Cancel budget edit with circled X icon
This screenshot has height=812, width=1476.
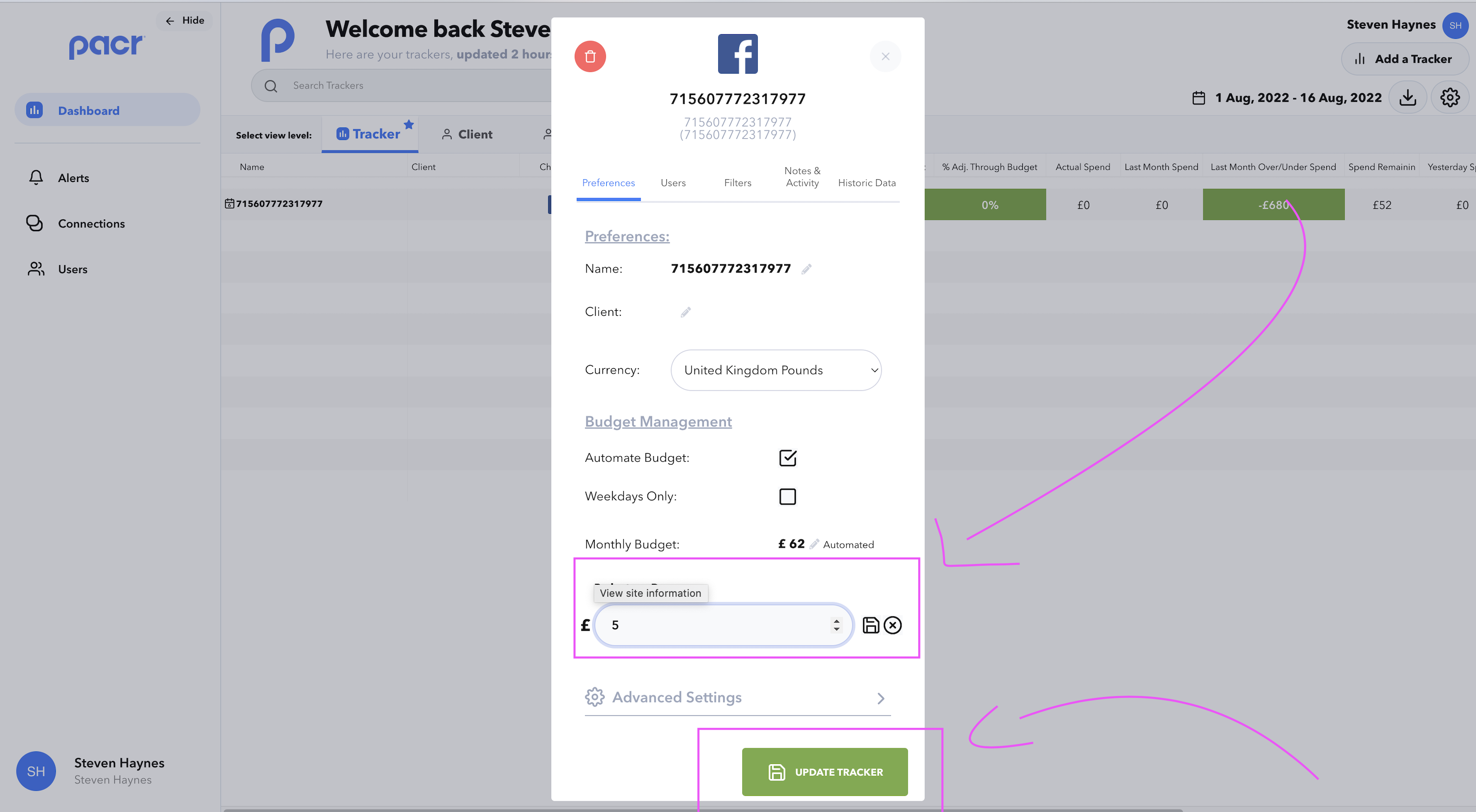coord(892,625)
